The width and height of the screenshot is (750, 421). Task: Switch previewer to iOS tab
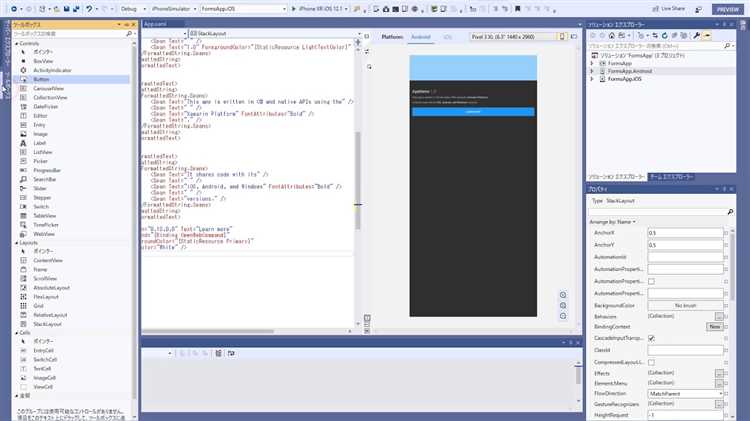point(448,37)
